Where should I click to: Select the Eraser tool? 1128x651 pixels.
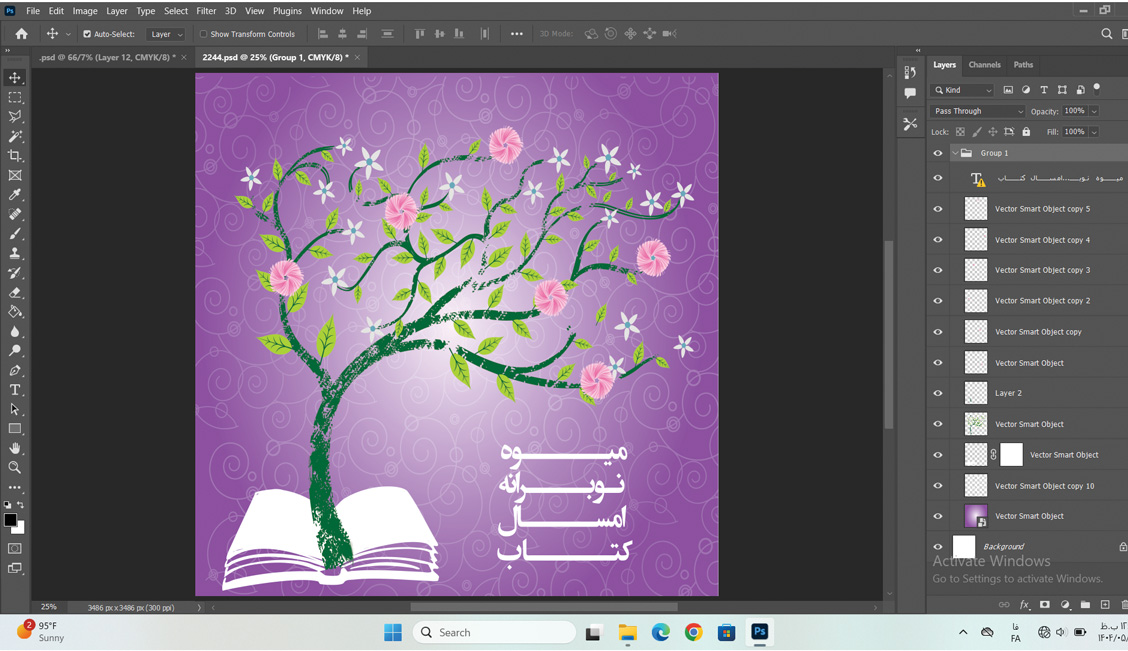pos(14,293)
